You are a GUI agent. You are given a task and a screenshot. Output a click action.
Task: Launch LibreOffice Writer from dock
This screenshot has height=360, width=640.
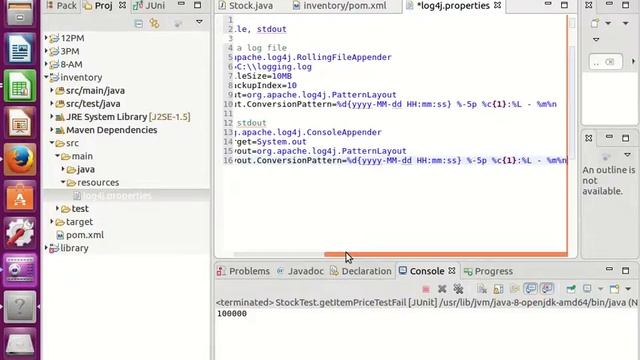tap(20, 48)
